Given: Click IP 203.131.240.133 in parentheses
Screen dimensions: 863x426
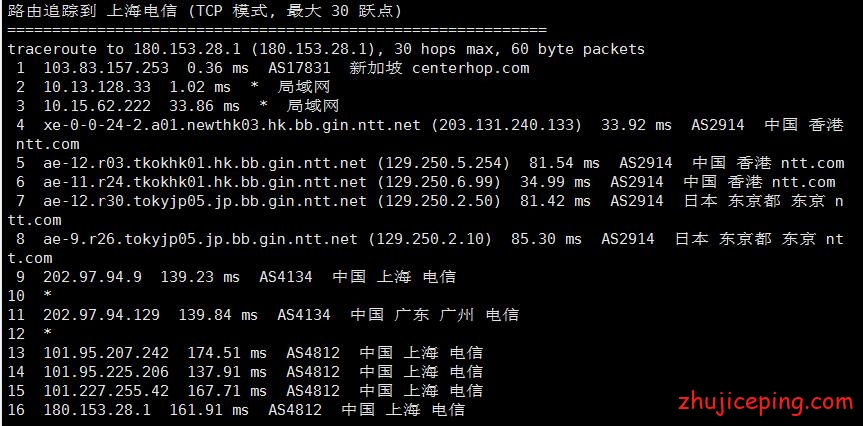Looking at the screenshot, I should click(x=506, y=125).
